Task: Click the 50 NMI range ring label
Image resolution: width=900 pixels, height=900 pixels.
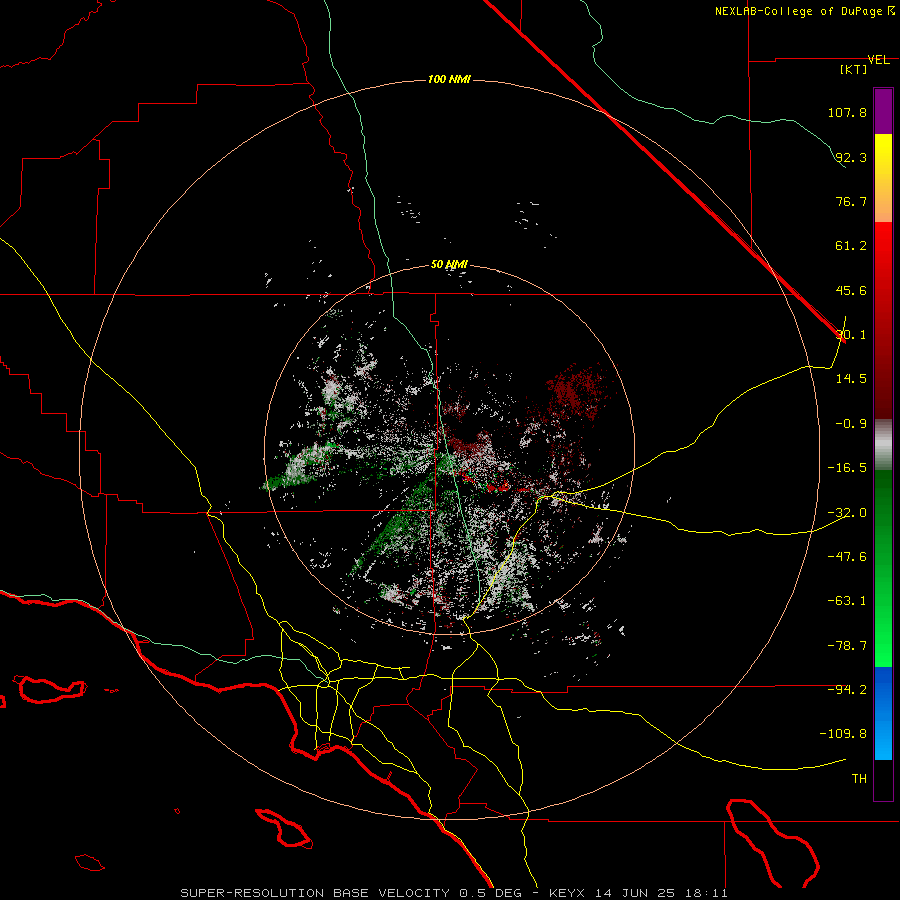Action: pos(449,265)
